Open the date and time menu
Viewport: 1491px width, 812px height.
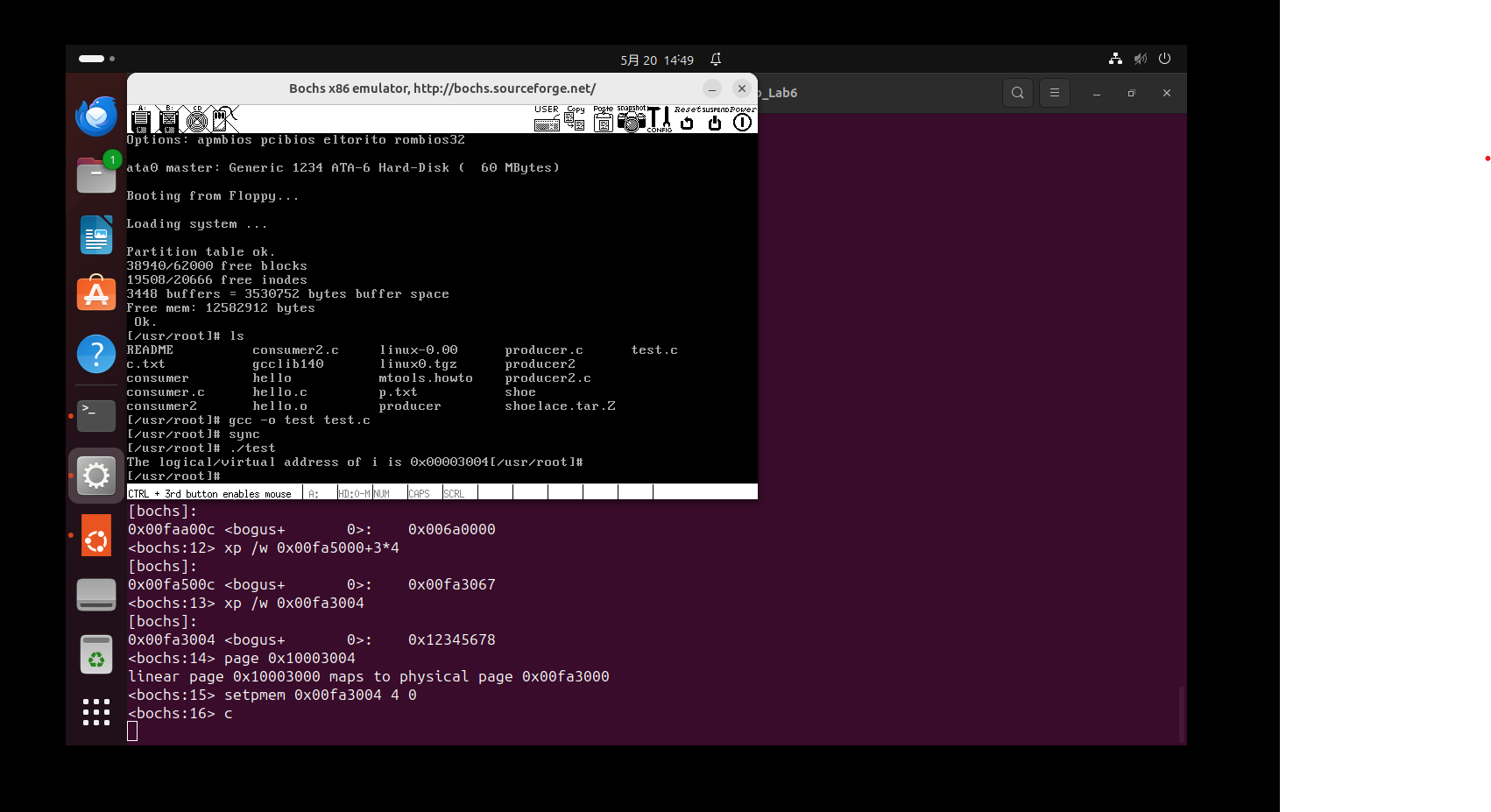click(657, 60)
